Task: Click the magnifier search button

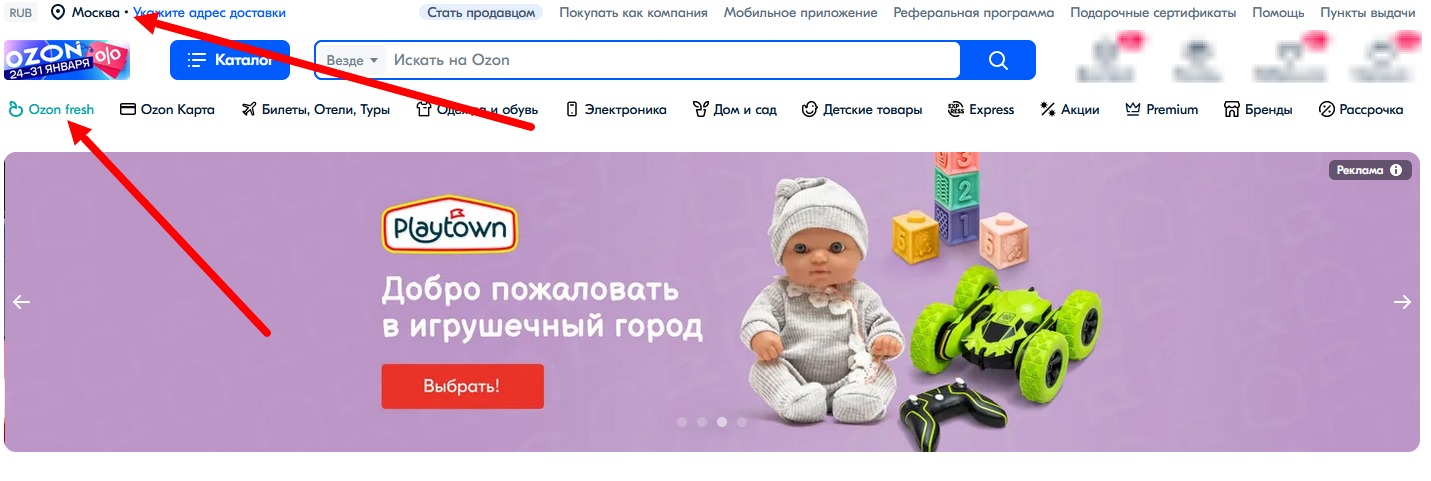Action: [997, 60]
